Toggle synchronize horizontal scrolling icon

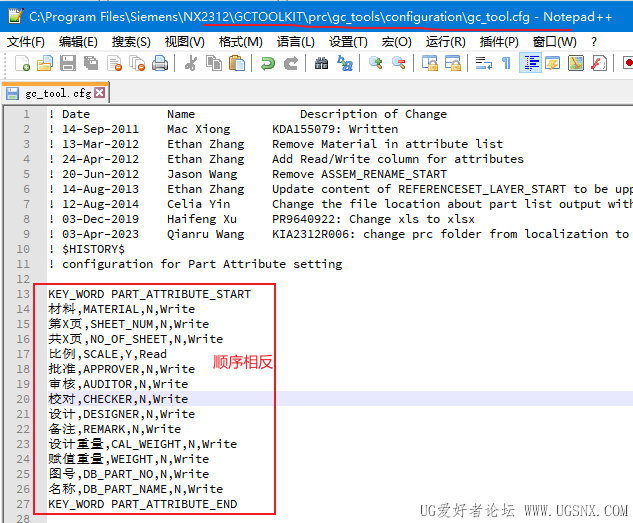coord(453,63)
